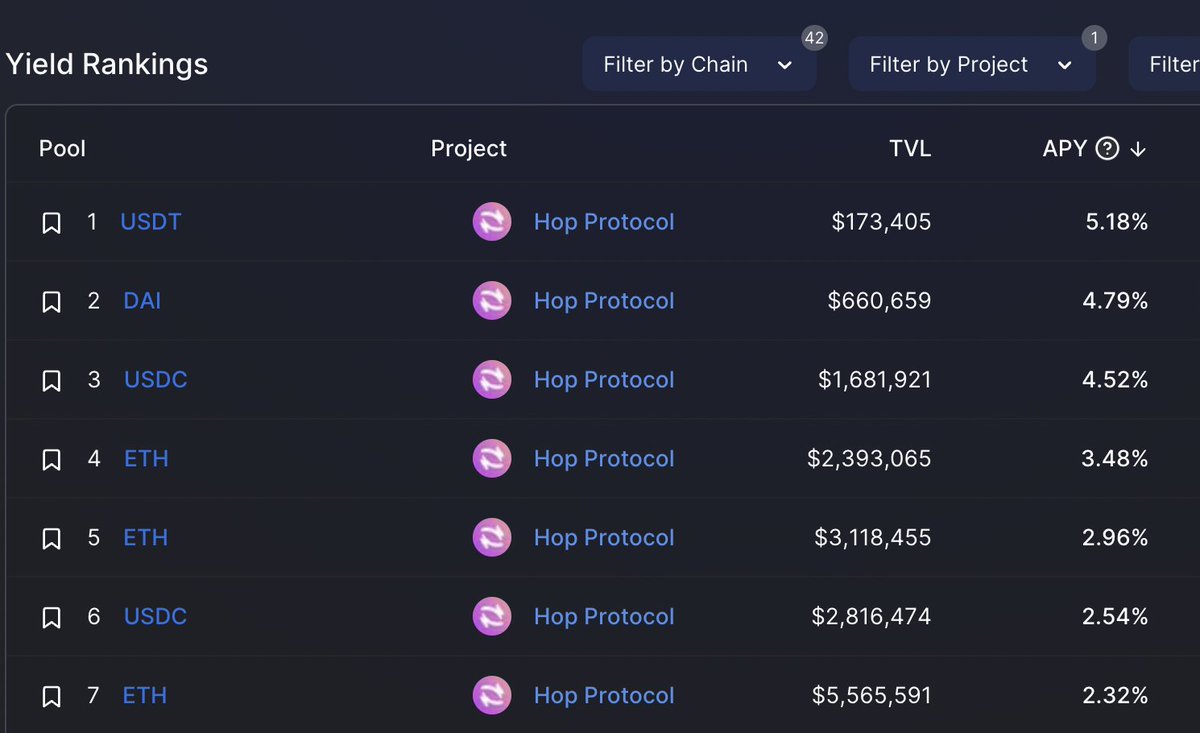This screenshot has width=1200, height=733.
Task: Bookmark the rank 2 DAI pool
Action: [x=51, y=302]
